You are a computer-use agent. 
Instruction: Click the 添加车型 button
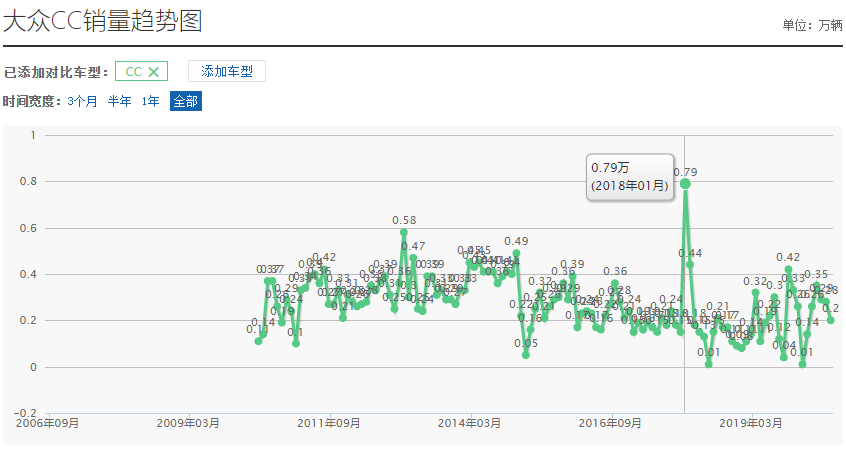227,72
